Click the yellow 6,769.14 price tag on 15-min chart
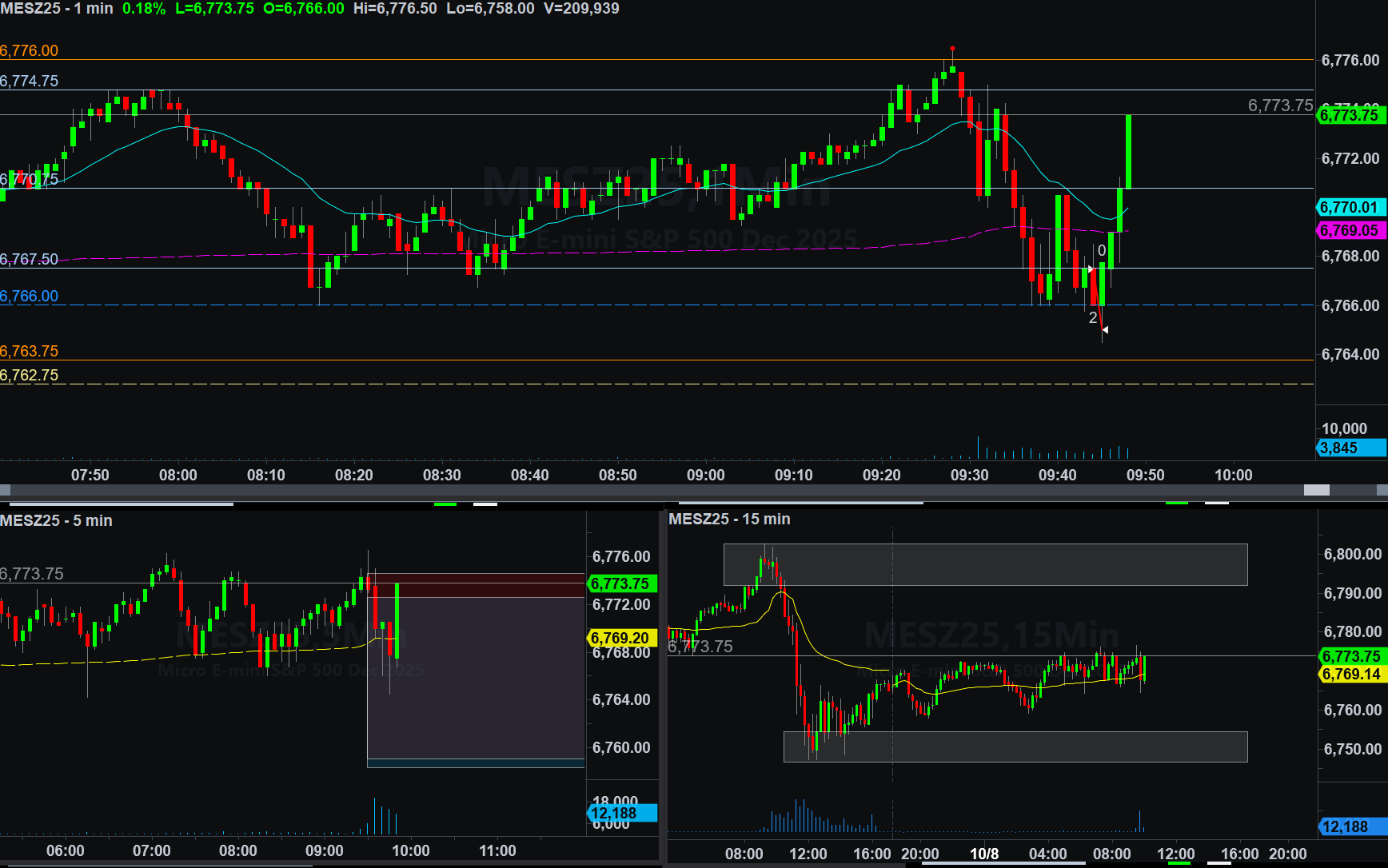Image resolution: width=1388 pixels, height=868 pixels. pyautogui.click(x=1351, y=675)
